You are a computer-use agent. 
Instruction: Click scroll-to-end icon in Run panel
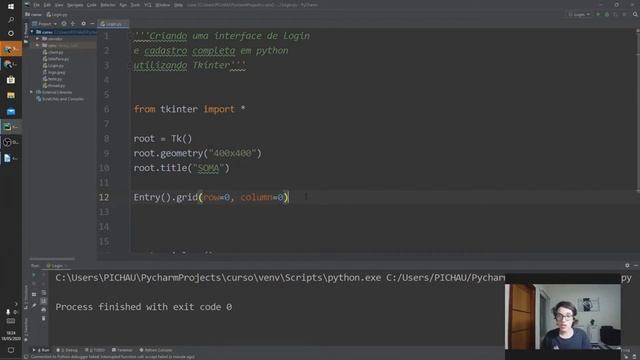coord(44,301)
